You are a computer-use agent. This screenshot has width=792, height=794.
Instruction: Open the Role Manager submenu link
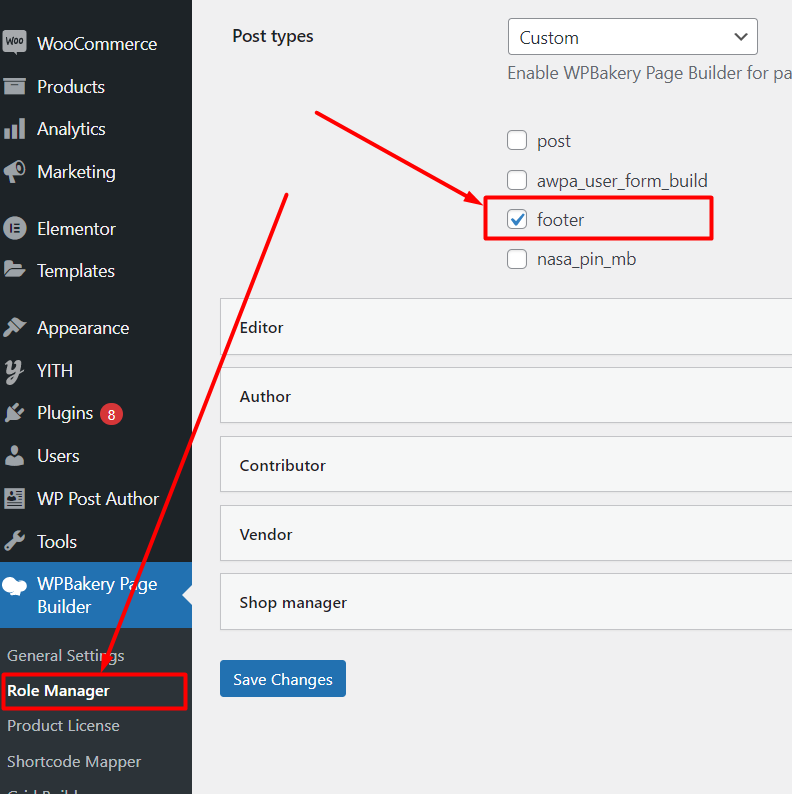click(58, 691)
